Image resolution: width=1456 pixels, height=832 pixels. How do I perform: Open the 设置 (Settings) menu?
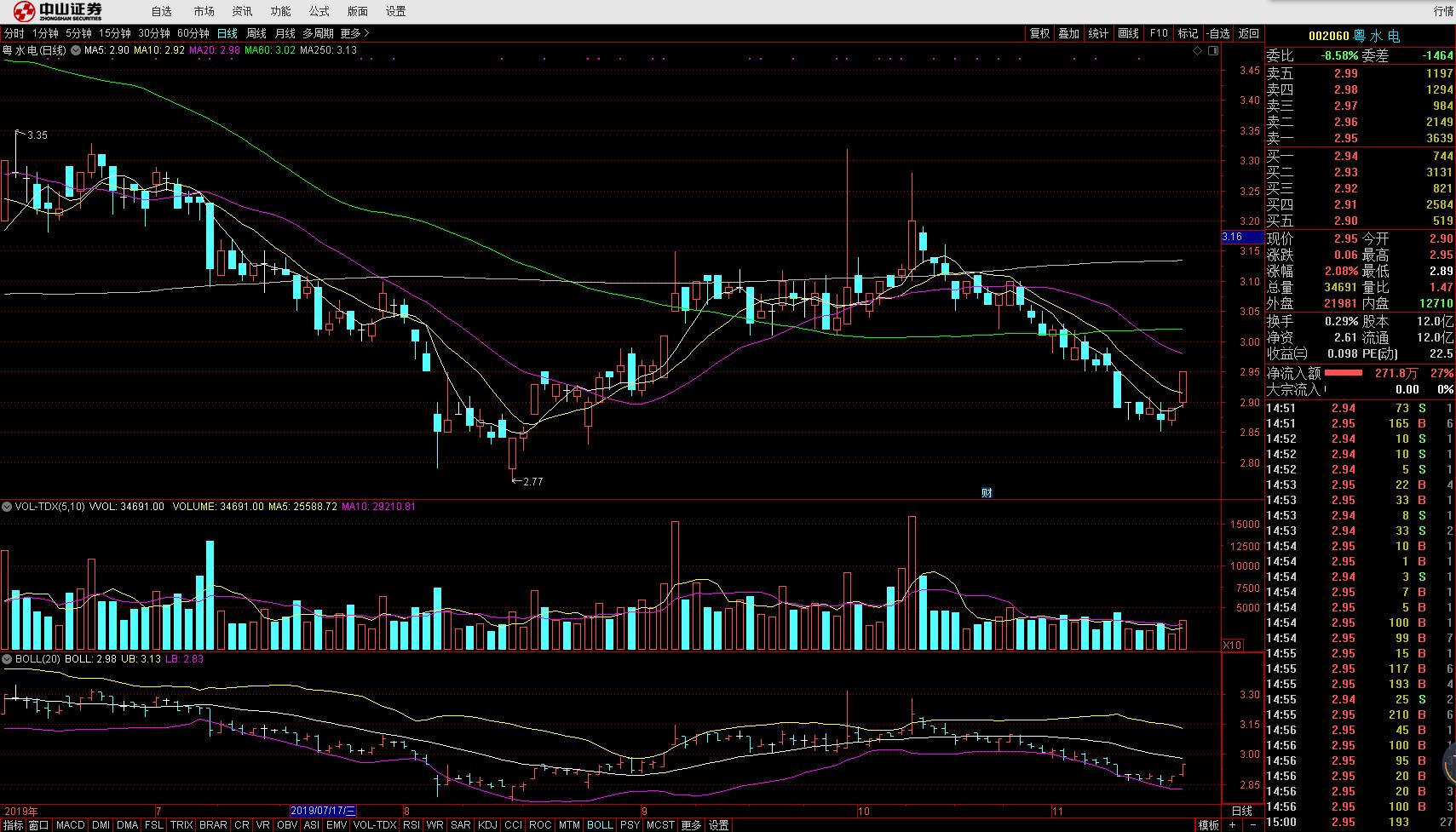pyautogui.click(x=396, y=11)
